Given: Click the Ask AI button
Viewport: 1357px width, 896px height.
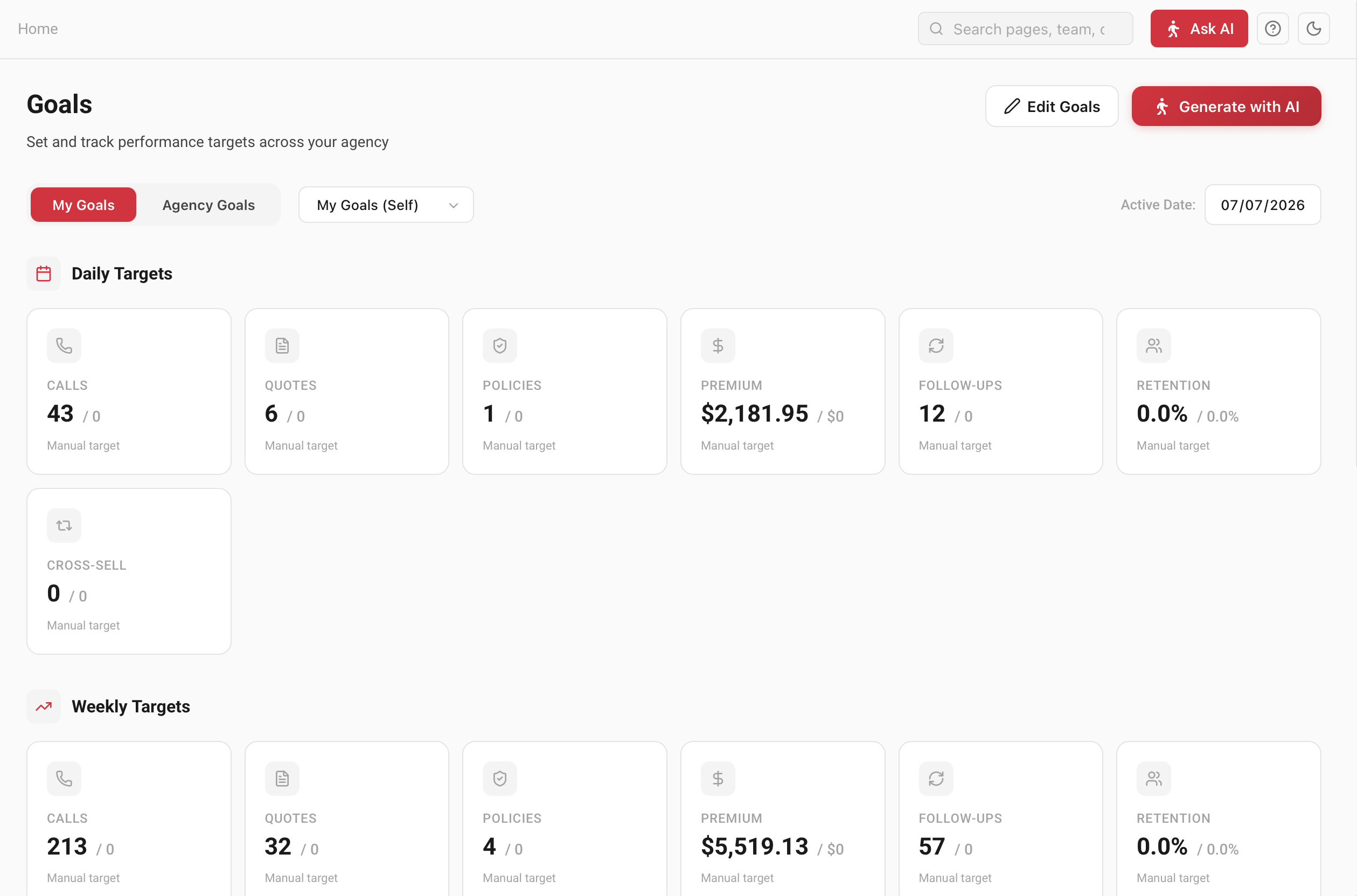Looking at the screenshot, I should (x=1199, y=29).
